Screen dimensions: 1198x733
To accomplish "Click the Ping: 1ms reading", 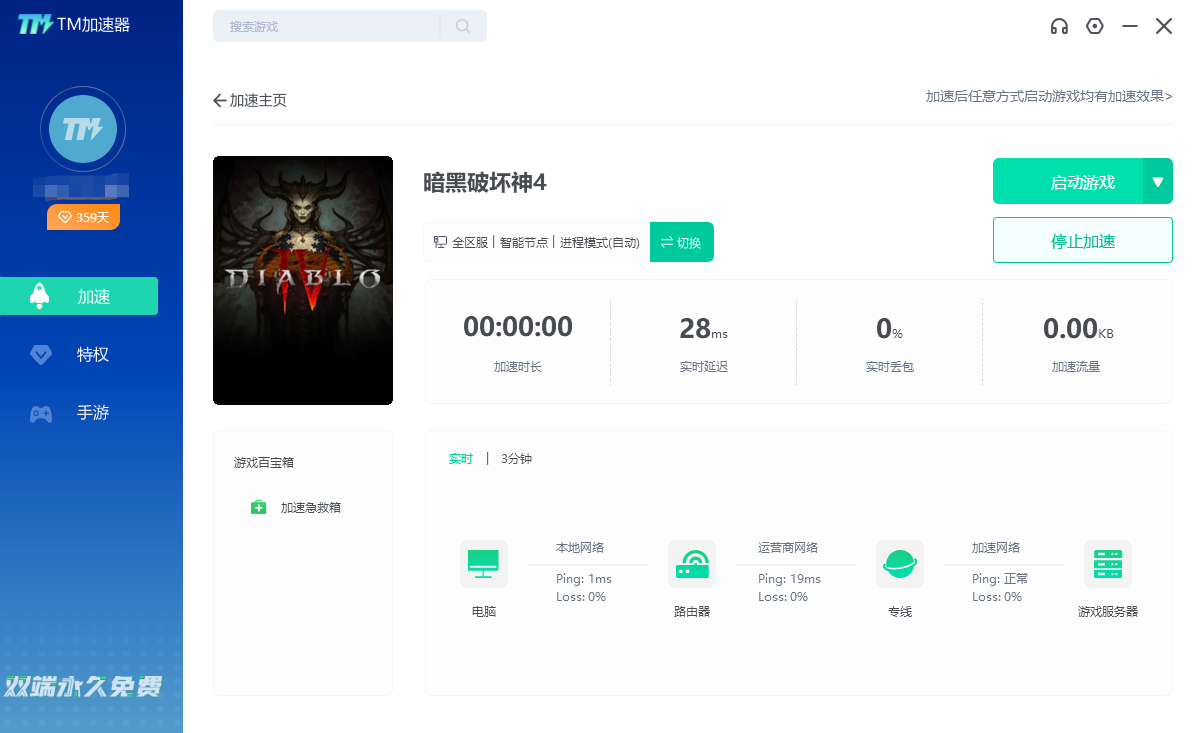I will tap(584, 579).
